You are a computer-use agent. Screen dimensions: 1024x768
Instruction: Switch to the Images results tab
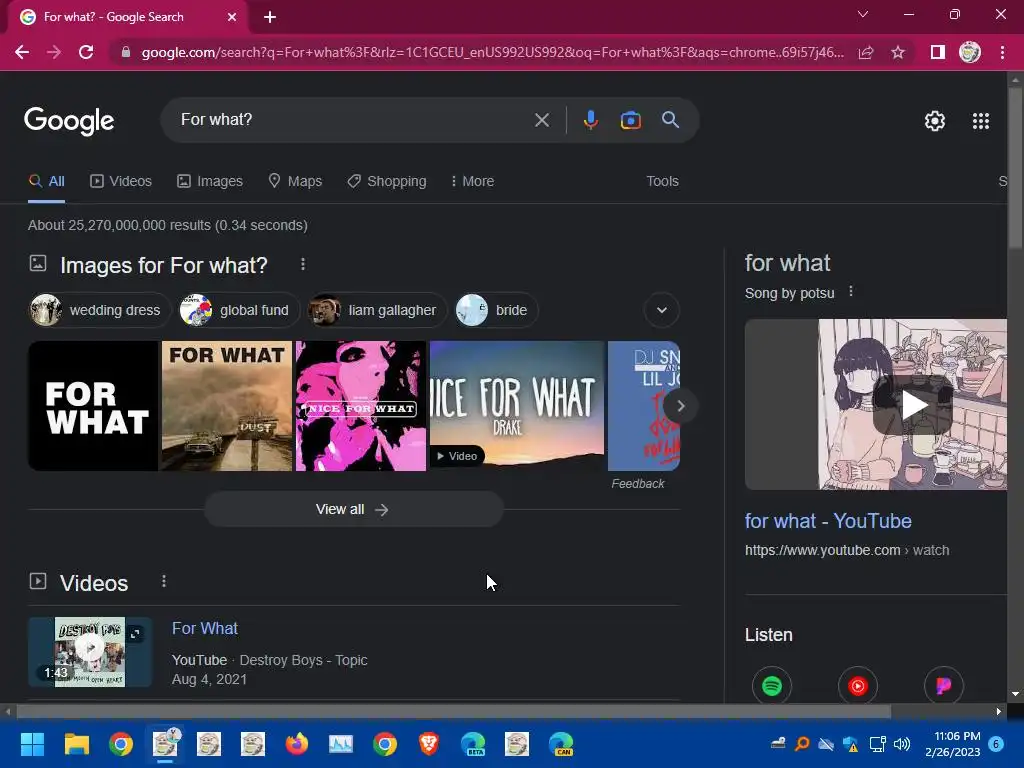click(x=210, y=181)
